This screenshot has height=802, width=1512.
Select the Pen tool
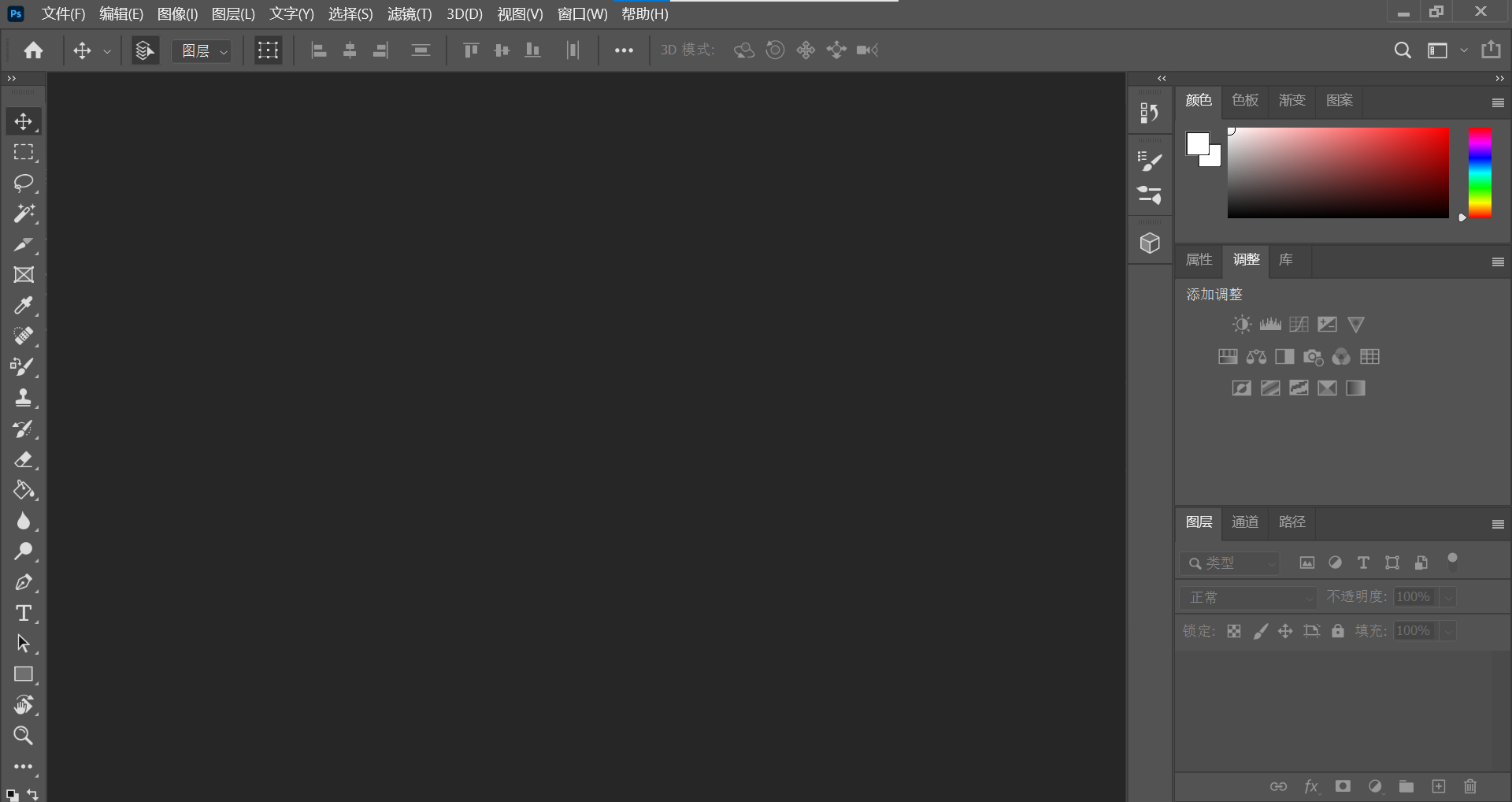(x=24, y=582)
